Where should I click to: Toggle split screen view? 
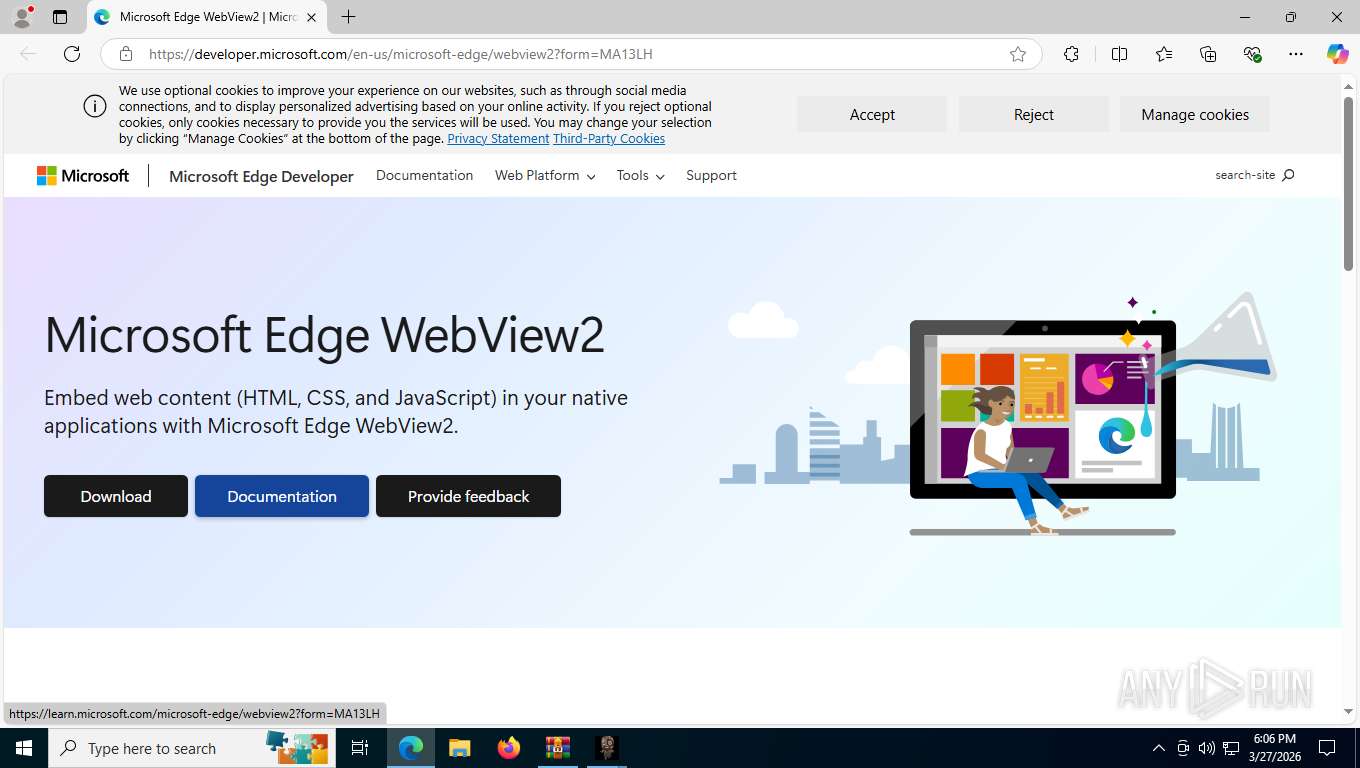pyautogui.click(x=1120, y=54)
